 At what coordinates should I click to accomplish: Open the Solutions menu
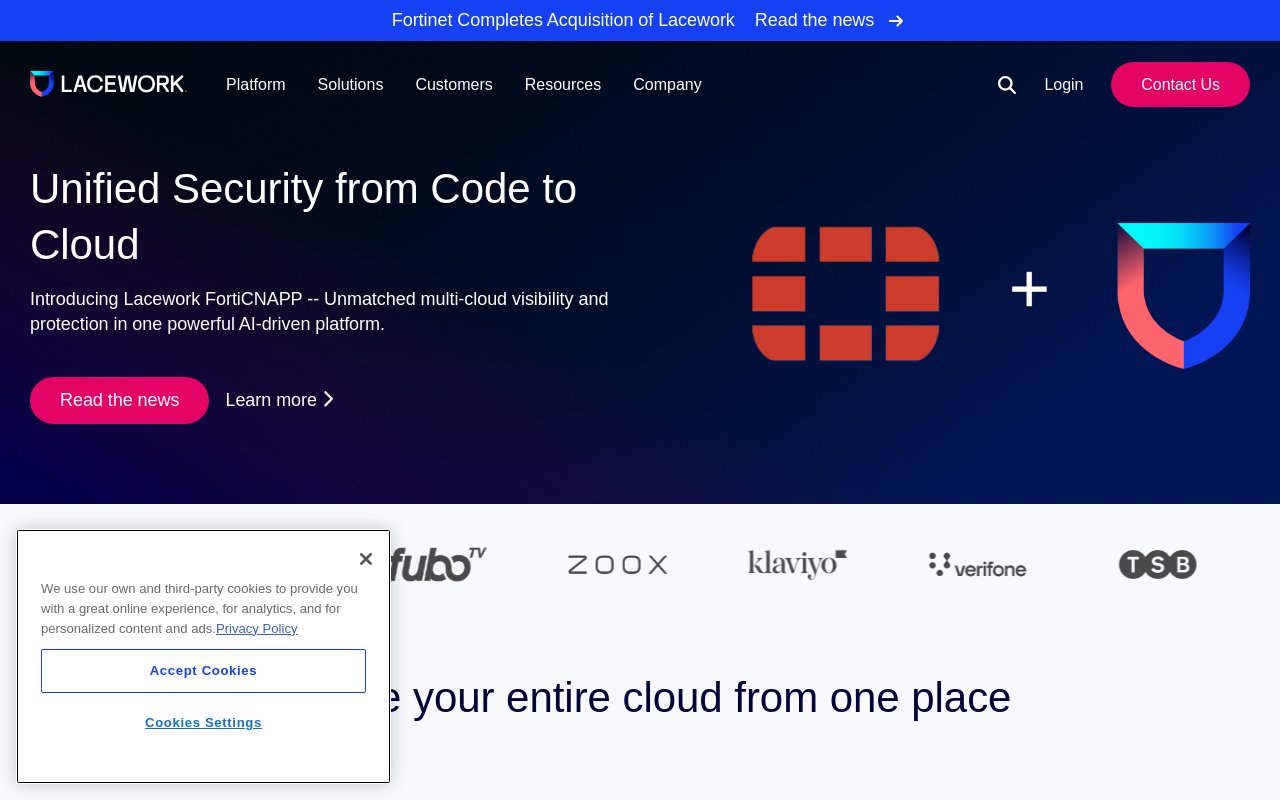pyautogui.click(x=350, y=85)
